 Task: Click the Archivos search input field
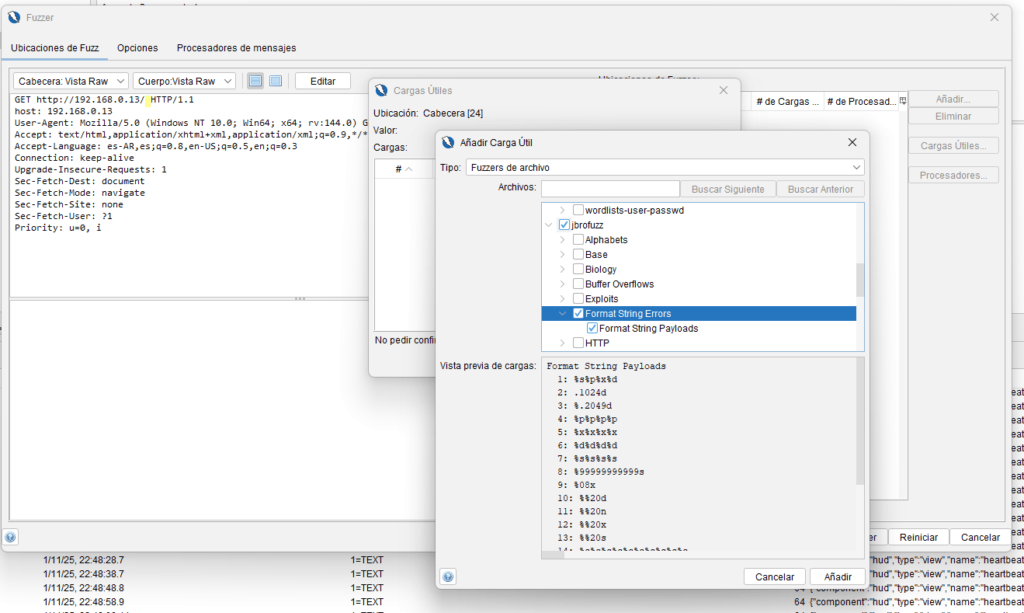[610, 189]
